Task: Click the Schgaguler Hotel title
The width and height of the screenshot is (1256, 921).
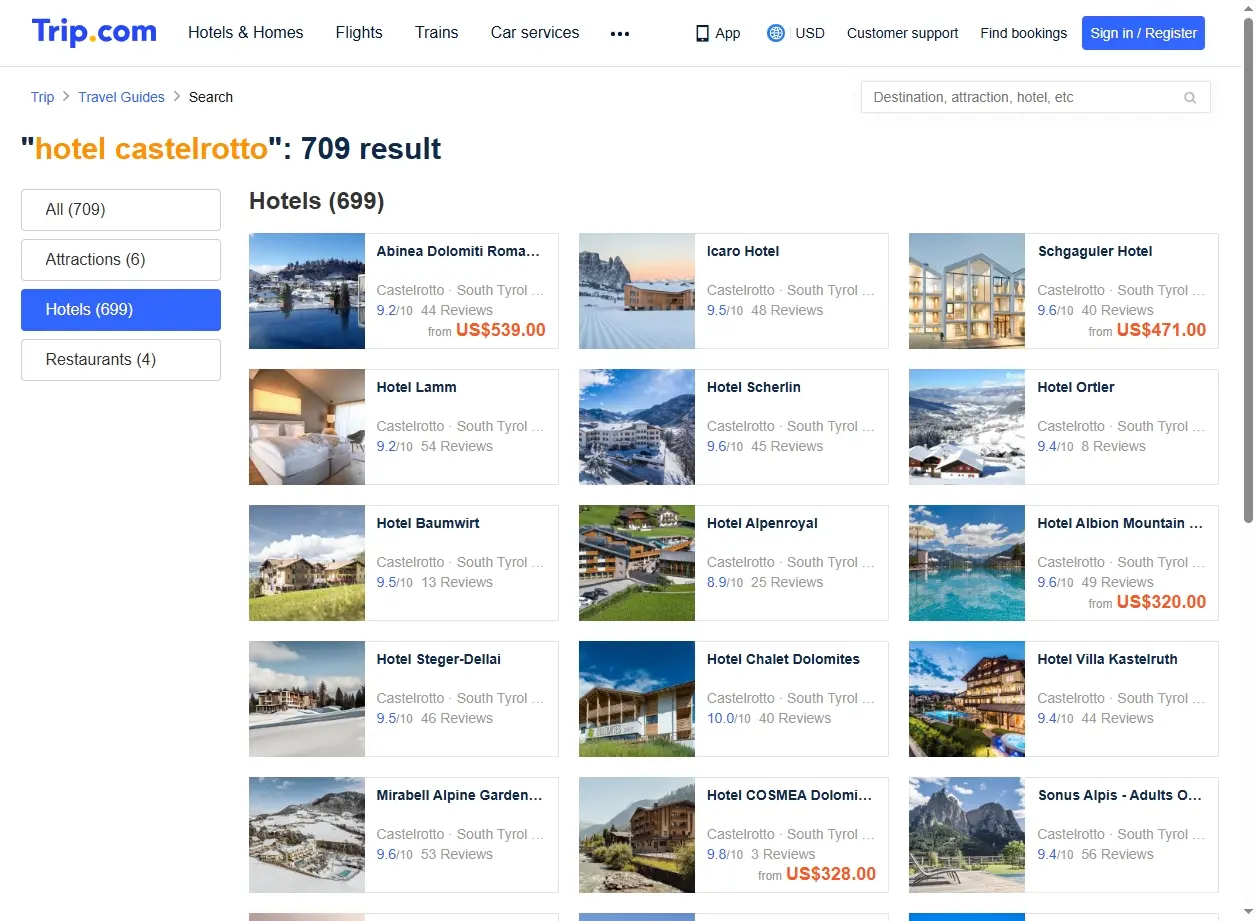Action: click(1095, 251)
